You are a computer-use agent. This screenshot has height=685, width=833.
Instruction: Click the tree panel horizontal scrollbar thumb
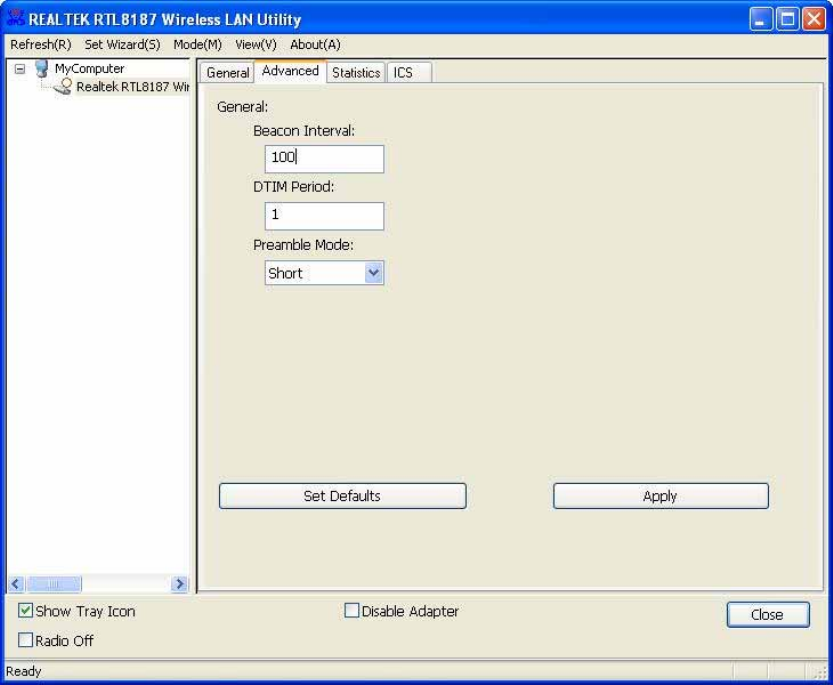tap(54, 584)
